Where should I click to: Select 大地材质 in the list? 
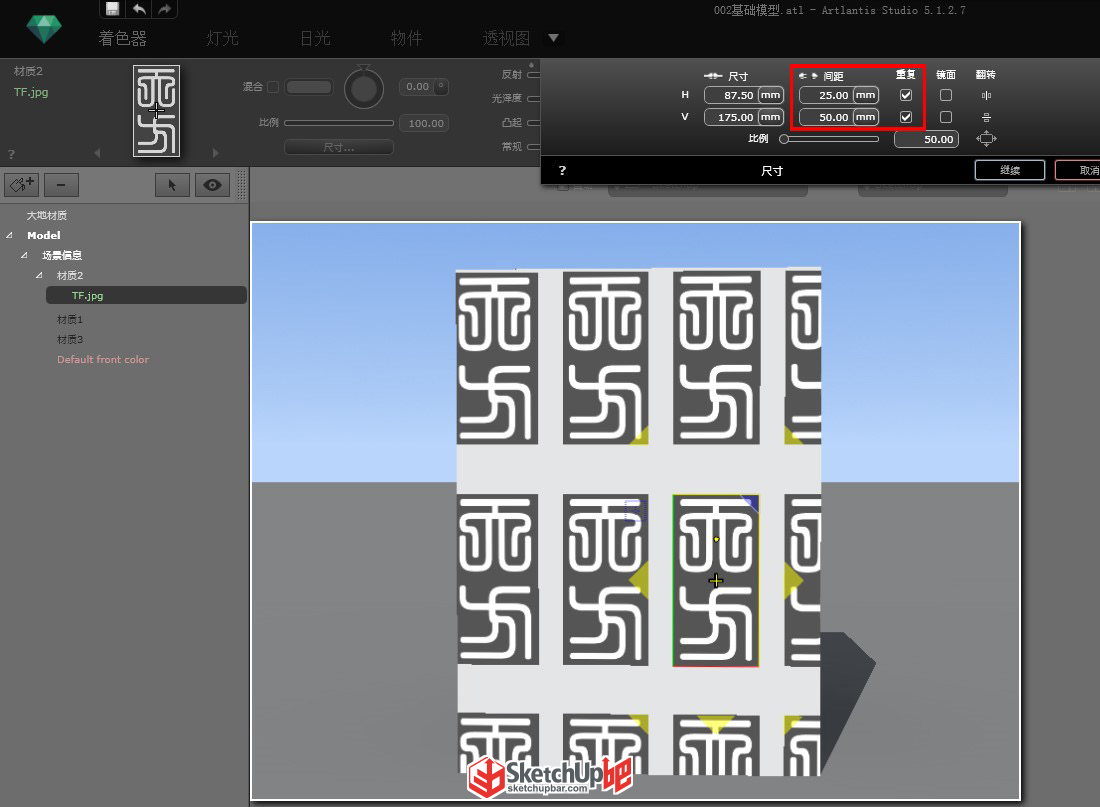click(x=47, y=215)
